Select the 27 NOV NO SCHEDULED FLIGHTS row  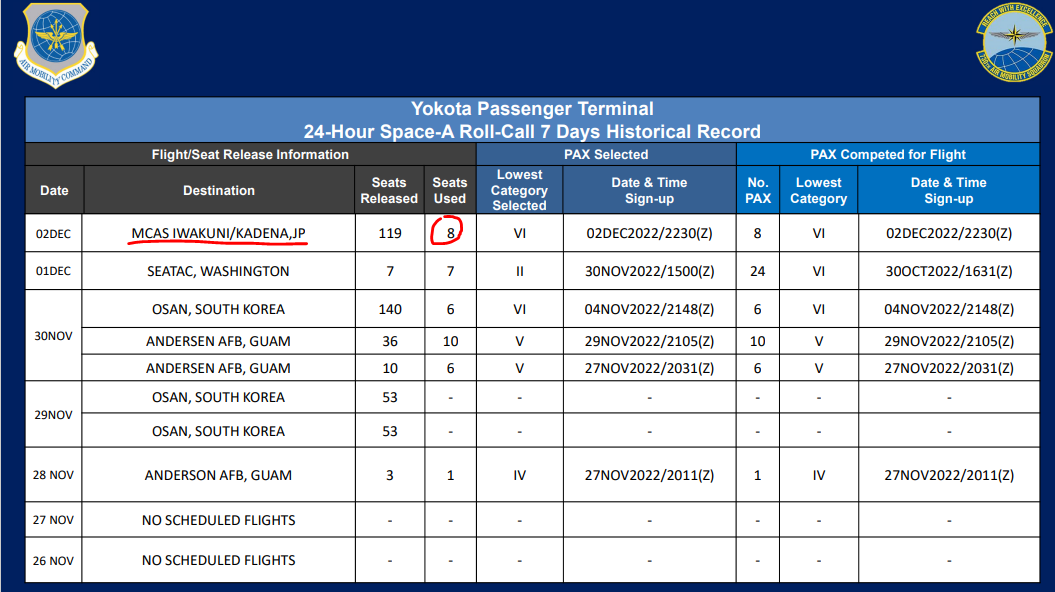pos(532,520)
